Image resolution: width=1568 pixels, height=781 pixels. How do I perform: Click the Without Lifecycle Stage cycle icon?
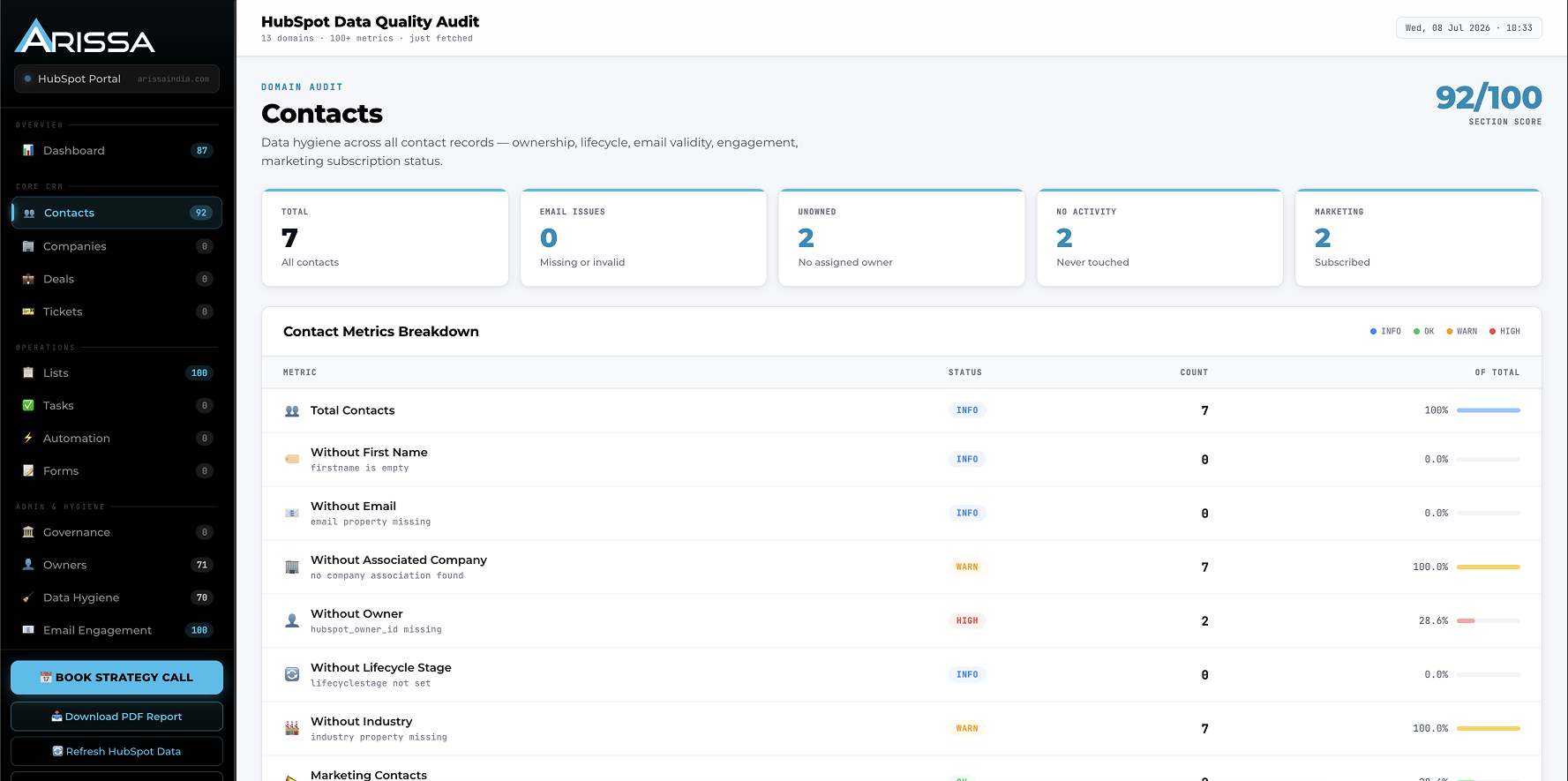tap(292, 674)
